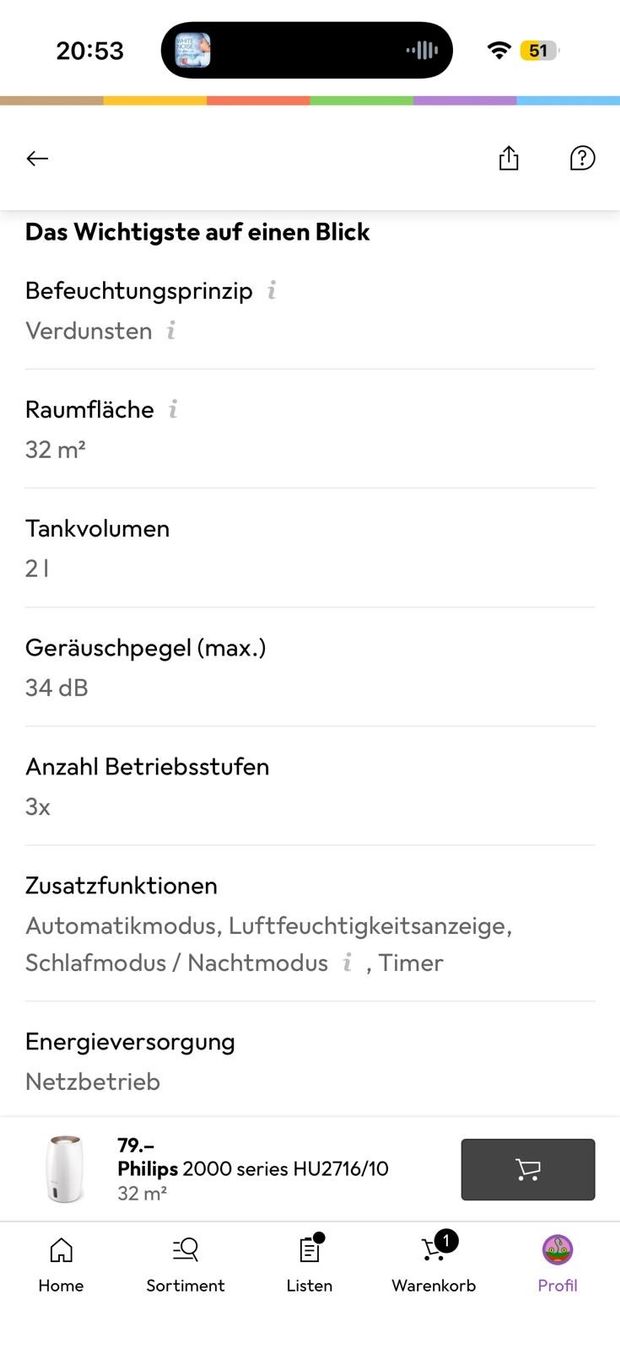Viewport: 620px width, 1350px height.
Task: Tap the Philips humidifier product thumbnail
Action: (x=66, y=1169)
